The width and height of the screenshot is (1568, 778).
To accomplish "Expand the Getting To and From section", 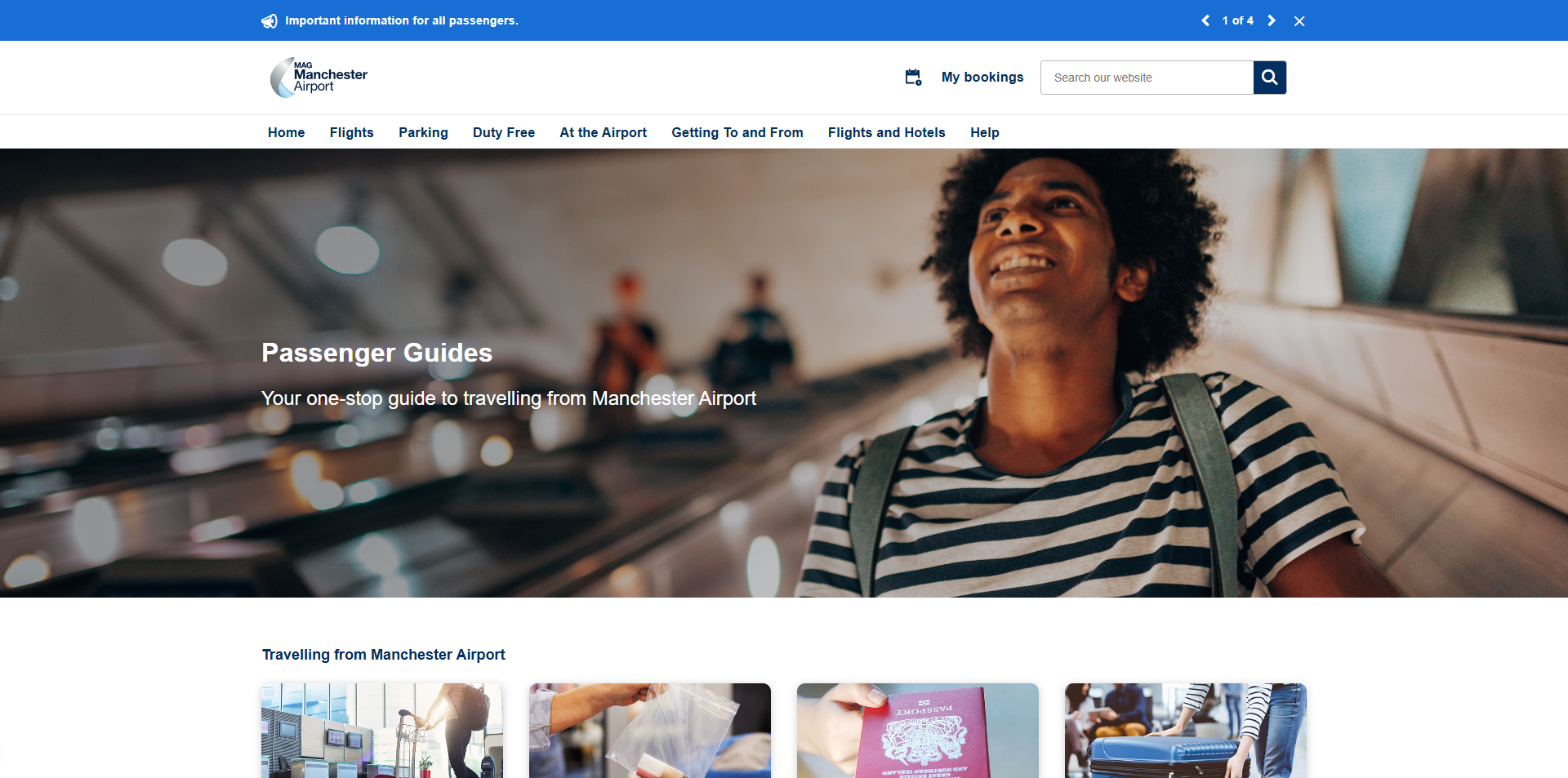I will [737, 132].
